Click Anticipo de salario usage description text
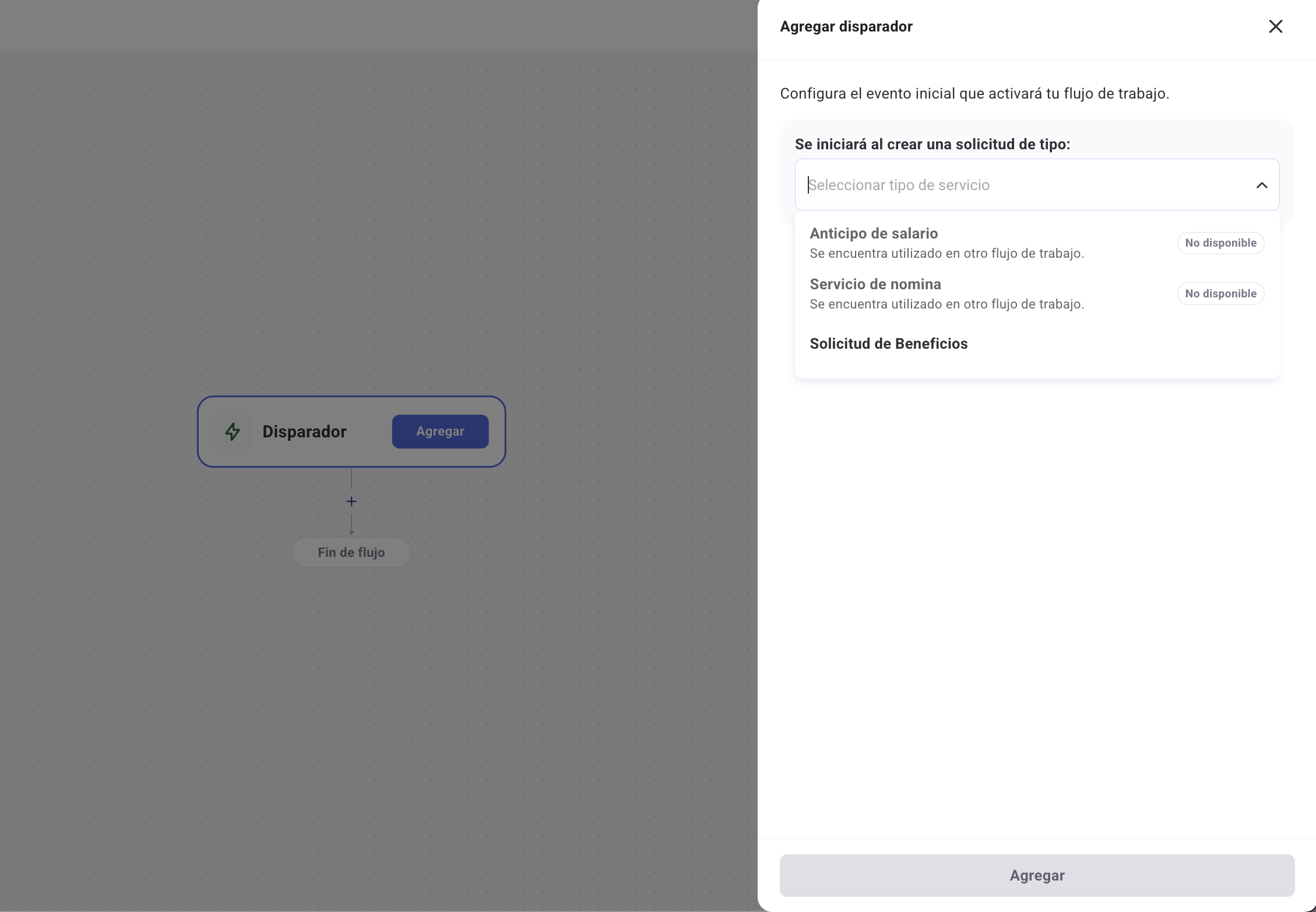 pos(946,254)
